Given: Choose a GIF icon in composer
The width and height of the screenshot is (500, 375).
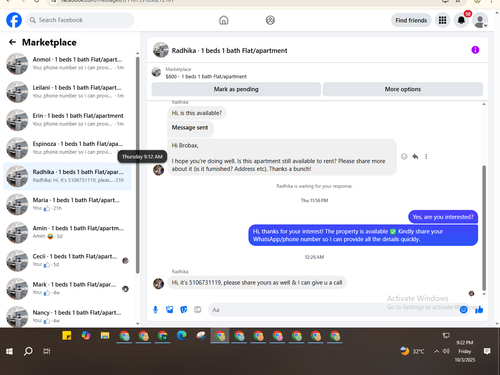Looking at the screenshot, I should point(198,310).
